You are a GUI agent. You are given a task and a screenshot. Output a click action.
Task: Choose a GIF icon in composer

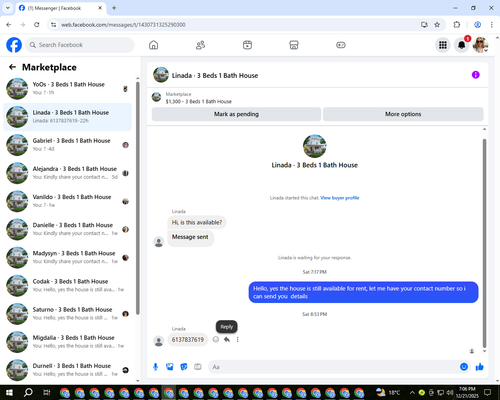pos(198,367)
